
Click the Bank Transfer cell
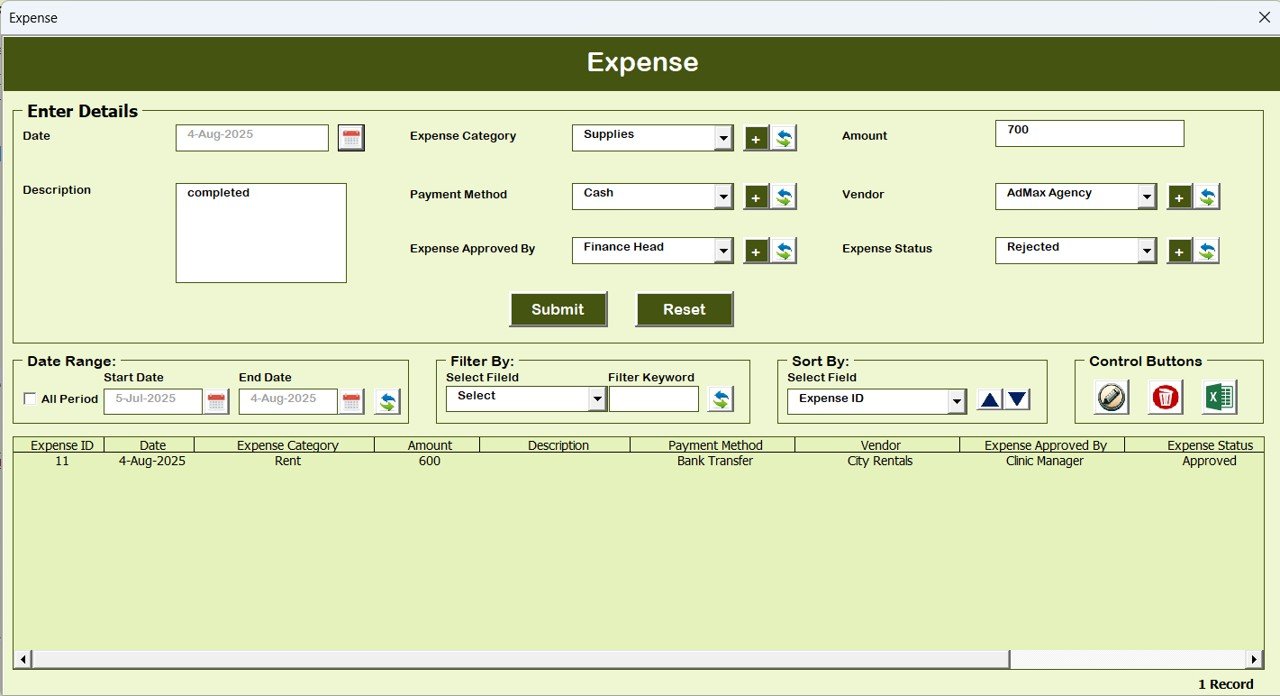pos(715,461)
